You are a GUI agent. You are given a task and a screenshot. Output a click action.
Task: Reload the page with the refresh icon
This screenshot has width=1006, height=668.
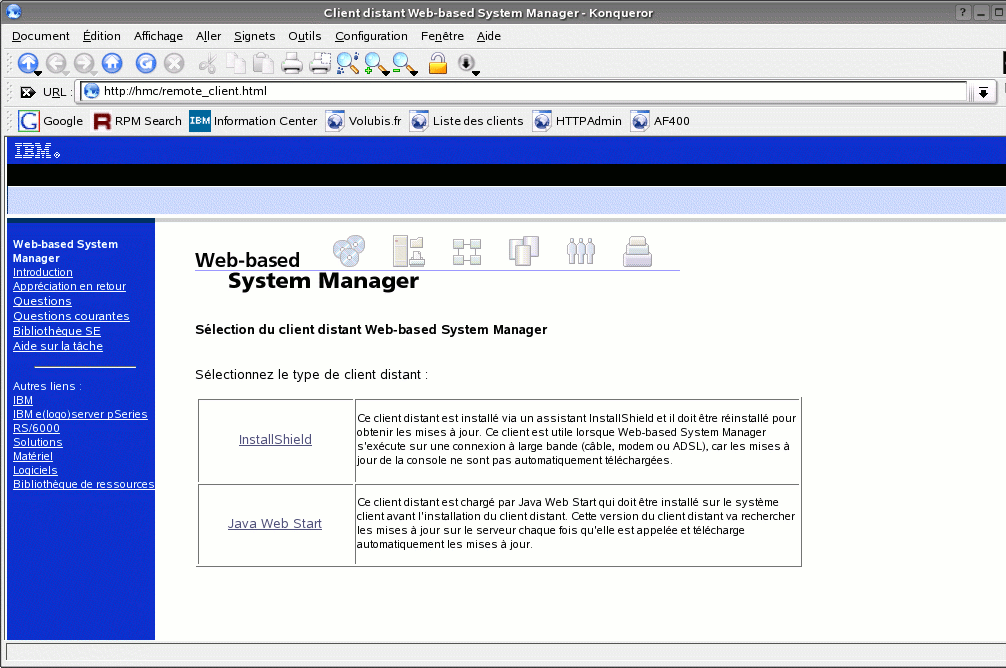(x=146, y=63)
